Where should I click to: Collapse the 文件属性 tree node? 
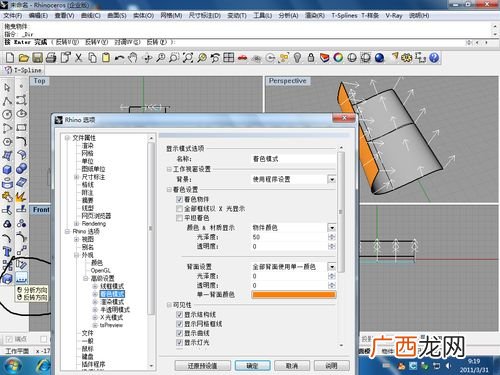point(67,138)
